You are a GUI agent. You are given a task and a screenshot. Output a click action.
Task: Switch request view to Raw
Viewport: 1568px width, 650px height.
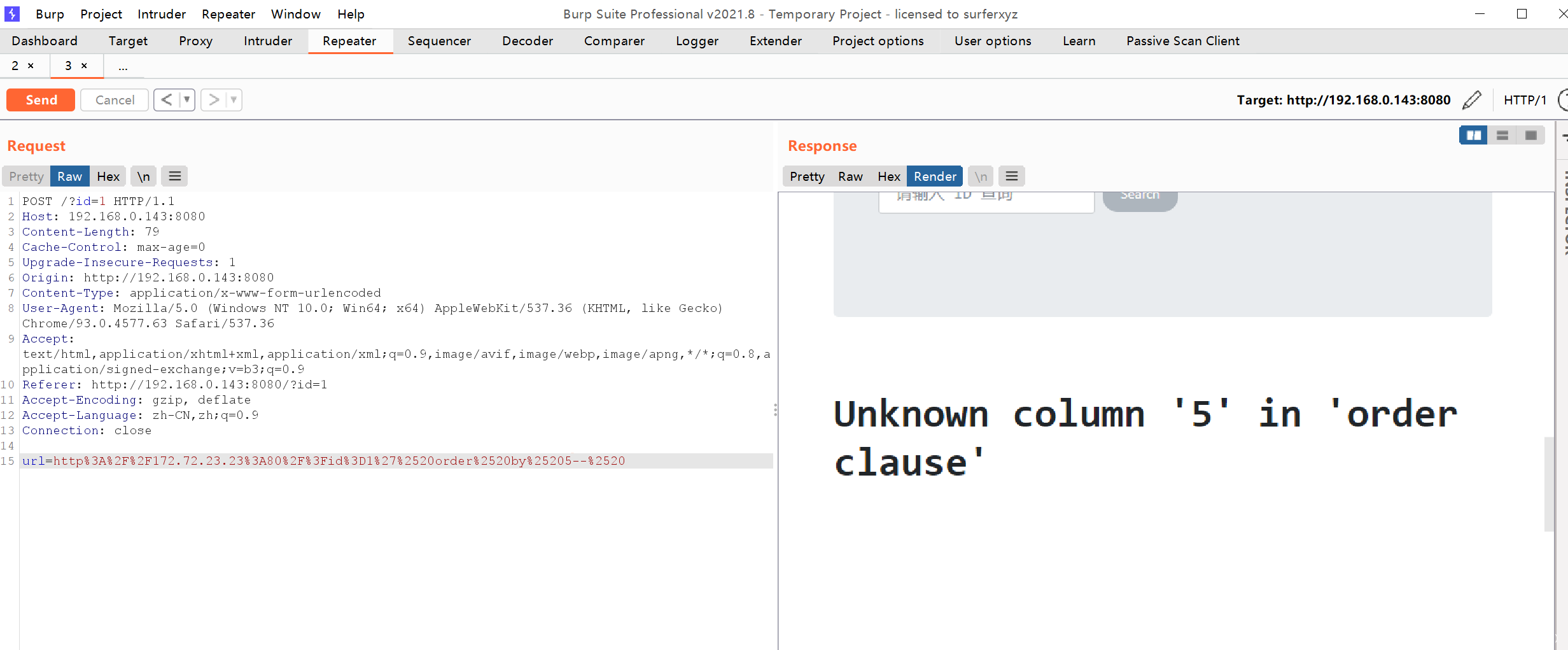pyautogui.click(x=70, y=176)
